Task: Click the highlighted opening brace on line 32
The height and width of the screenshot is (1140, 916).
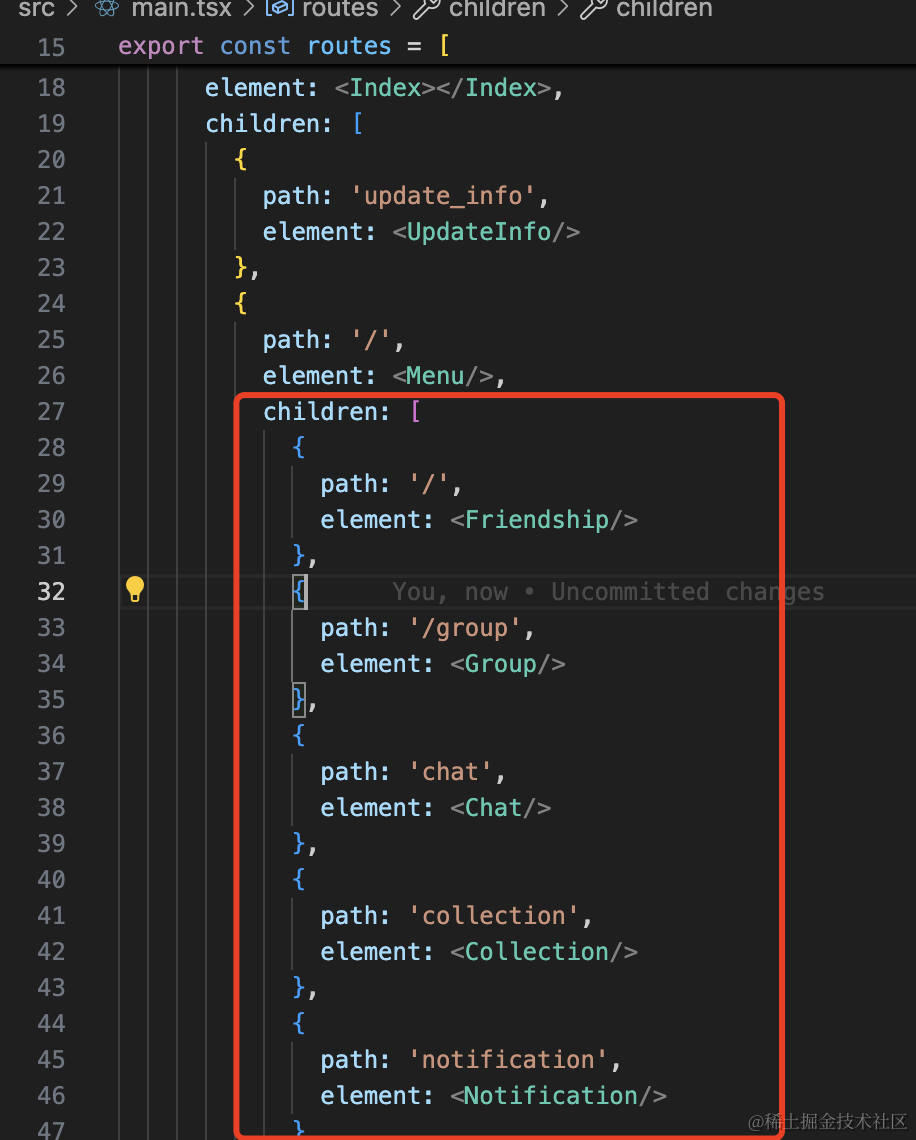Action: click(x=299, y=592)
